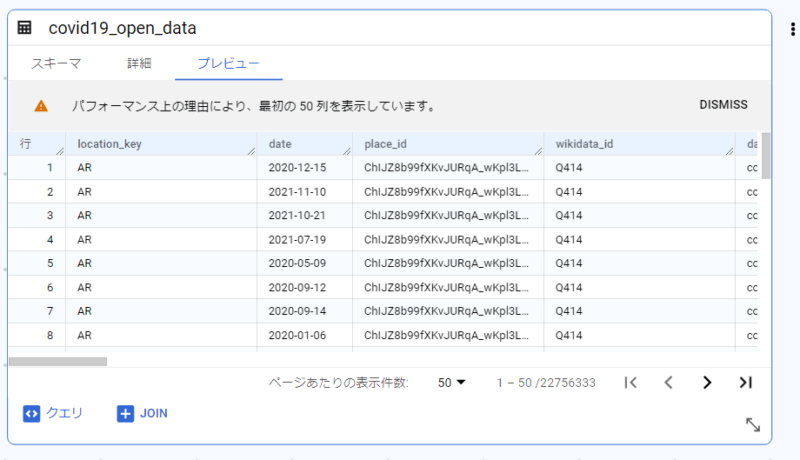Go to the previous results page
Image resolution: width=800 pixels, height=460 pixels.
coord(668,382)
